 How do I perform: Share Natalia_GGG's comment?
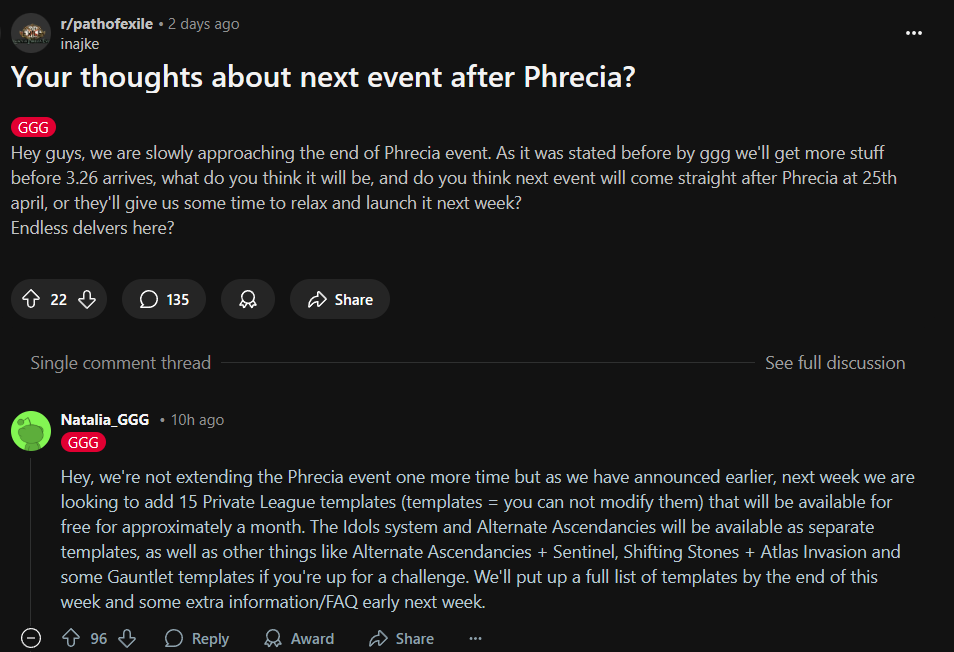click(402, 638)
